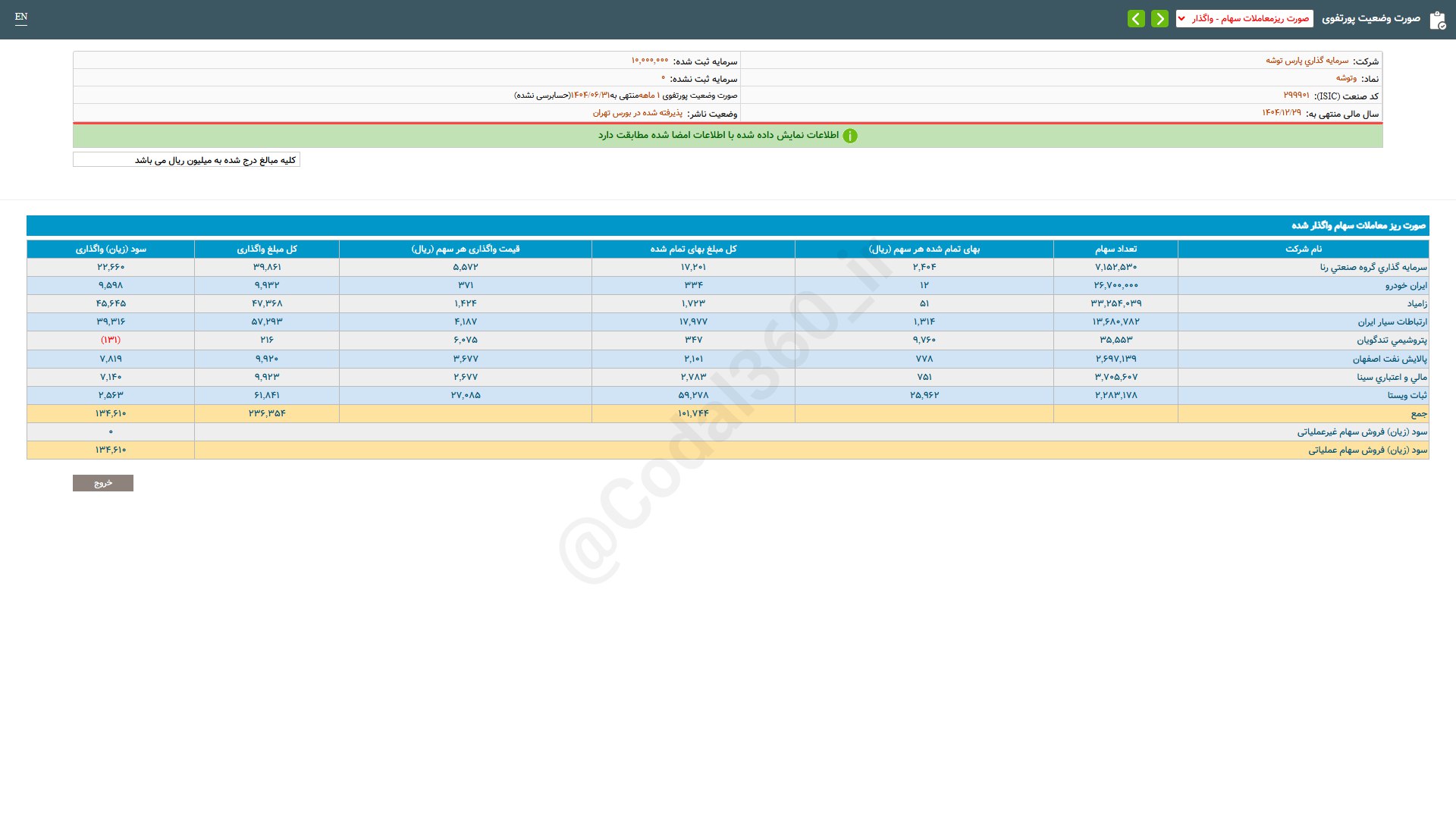Click the red dropdown arrow in report selector
The image size is (1456, 819).
click(1181, 18)
